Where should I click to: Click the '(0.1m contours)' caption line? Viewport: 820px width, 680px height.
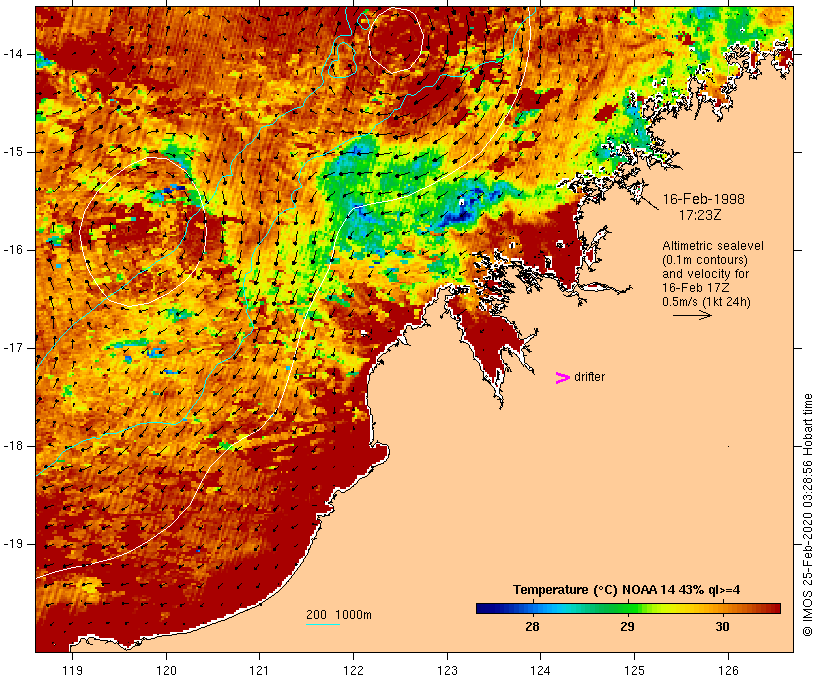[705, 260]
